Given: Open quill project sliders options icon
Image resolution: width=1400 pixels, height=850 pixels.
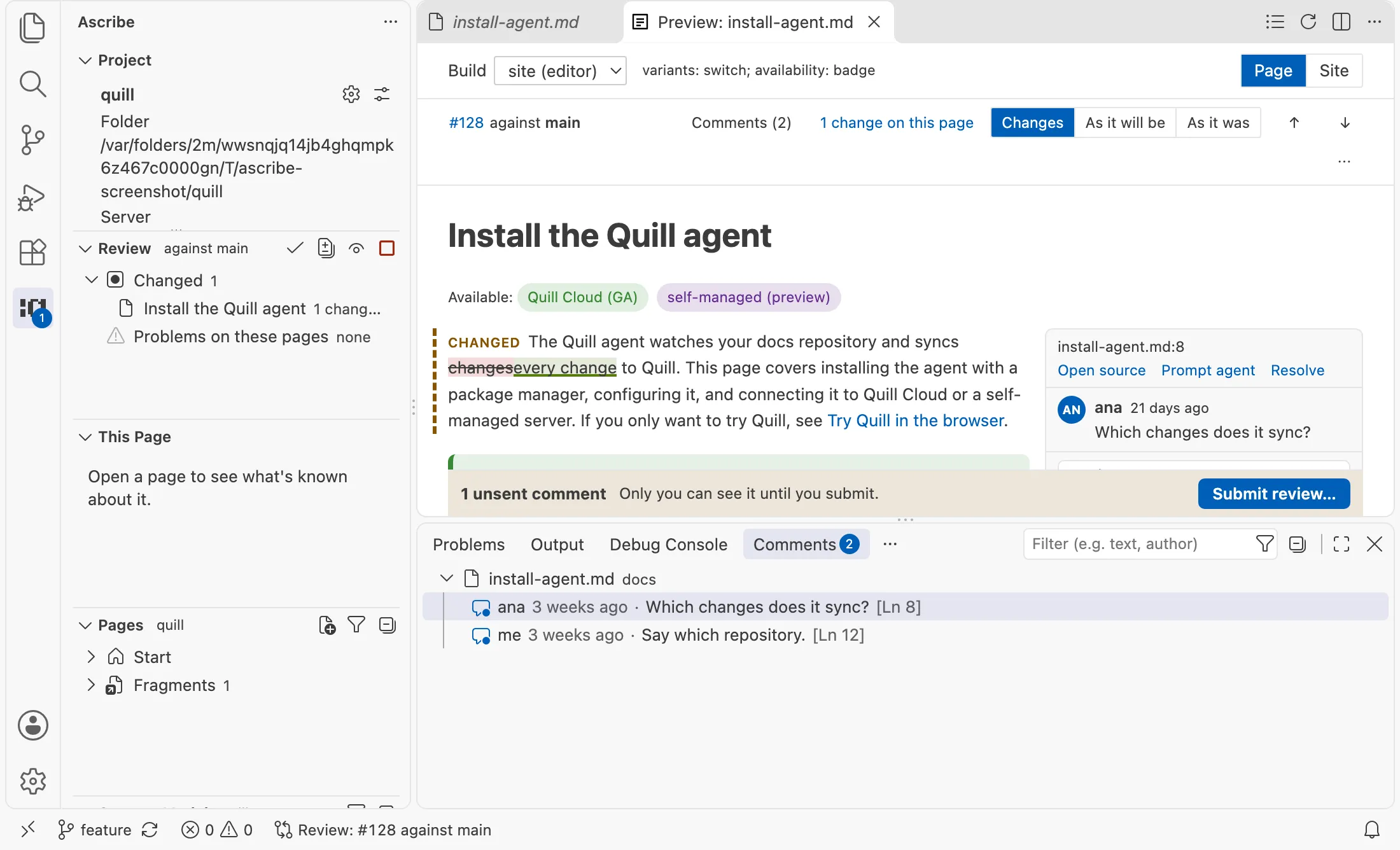Looking at the screenshot, I should pos(382,94).
